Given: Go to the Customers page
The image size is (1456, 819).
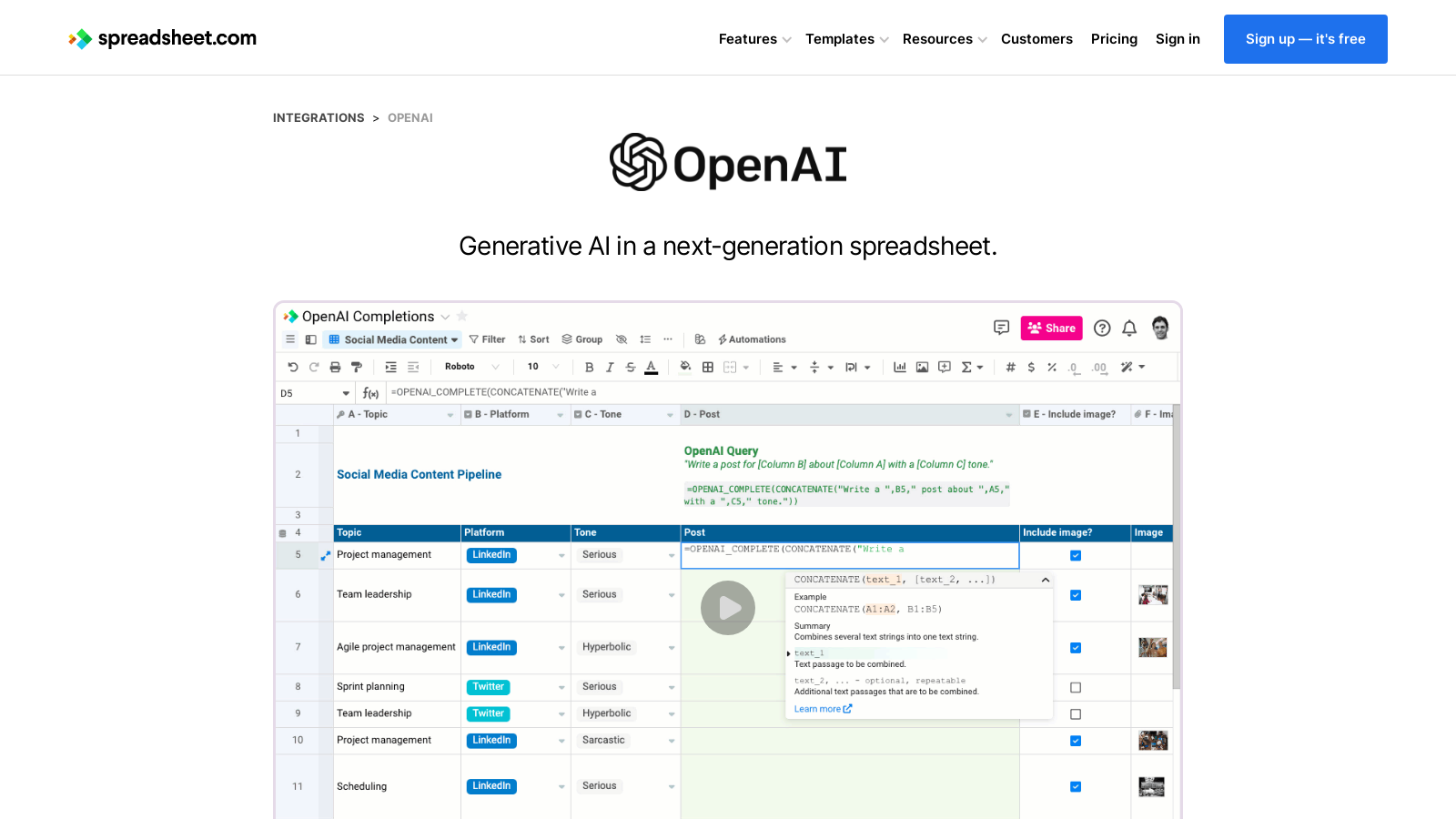Looking at the screenshot, I should [x=1036, y=39].
